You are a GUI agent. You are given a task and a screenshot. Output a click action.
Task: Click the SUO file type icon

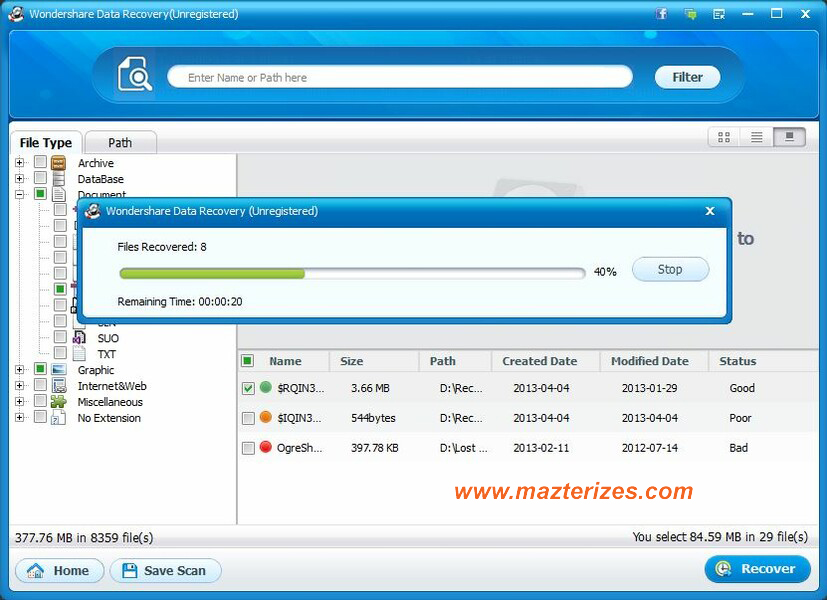click(79, 337)
